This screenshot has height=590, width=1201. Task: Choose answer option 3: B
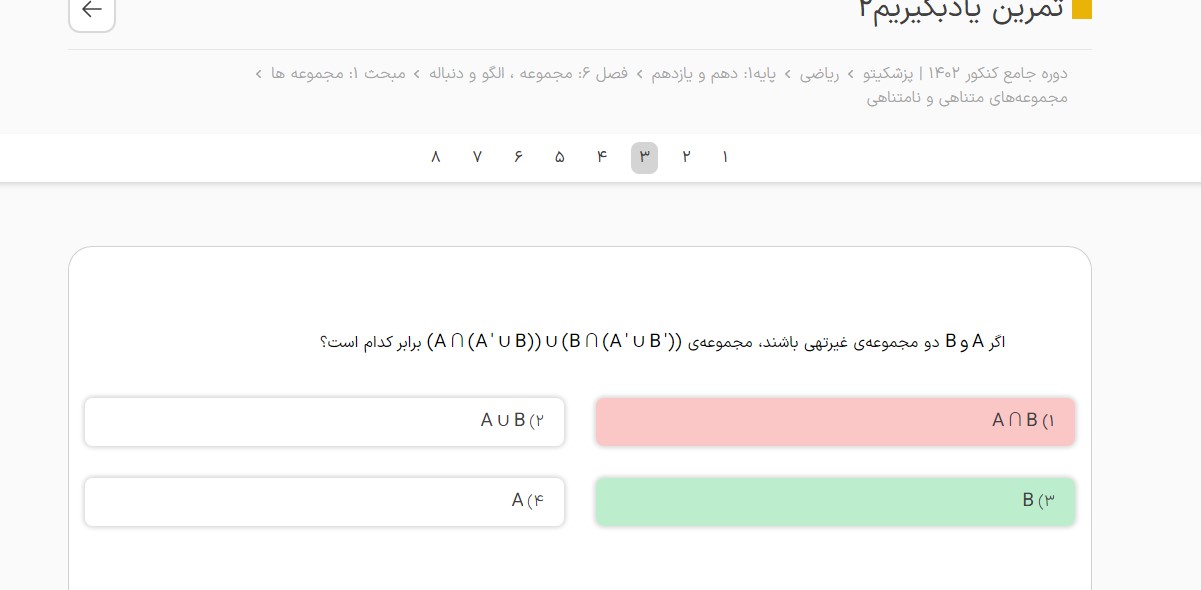(x=835, y=501)
